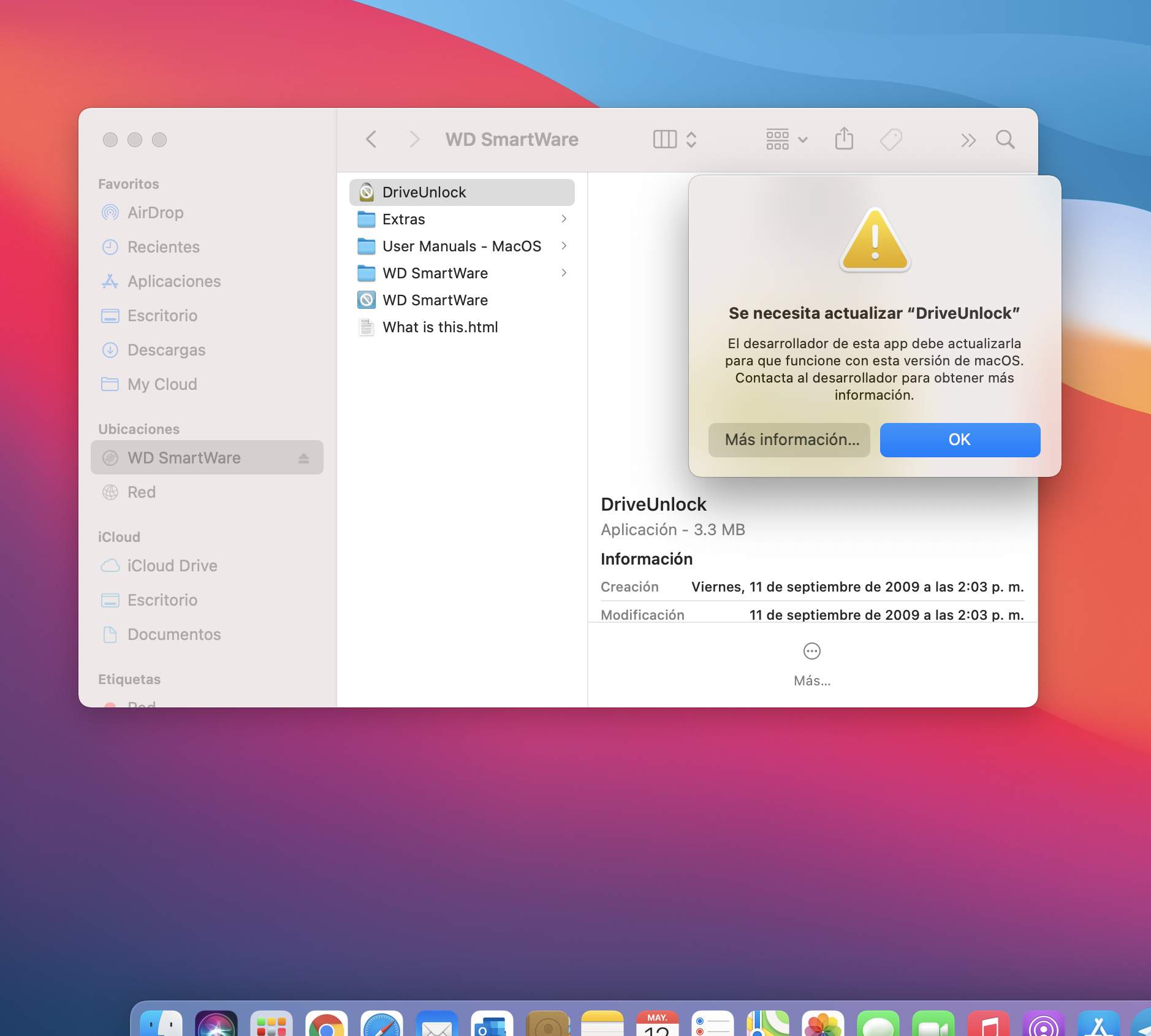Open Contacts from the Dock
The height and width of the screenshot is (1036, 1151).
547,1024
